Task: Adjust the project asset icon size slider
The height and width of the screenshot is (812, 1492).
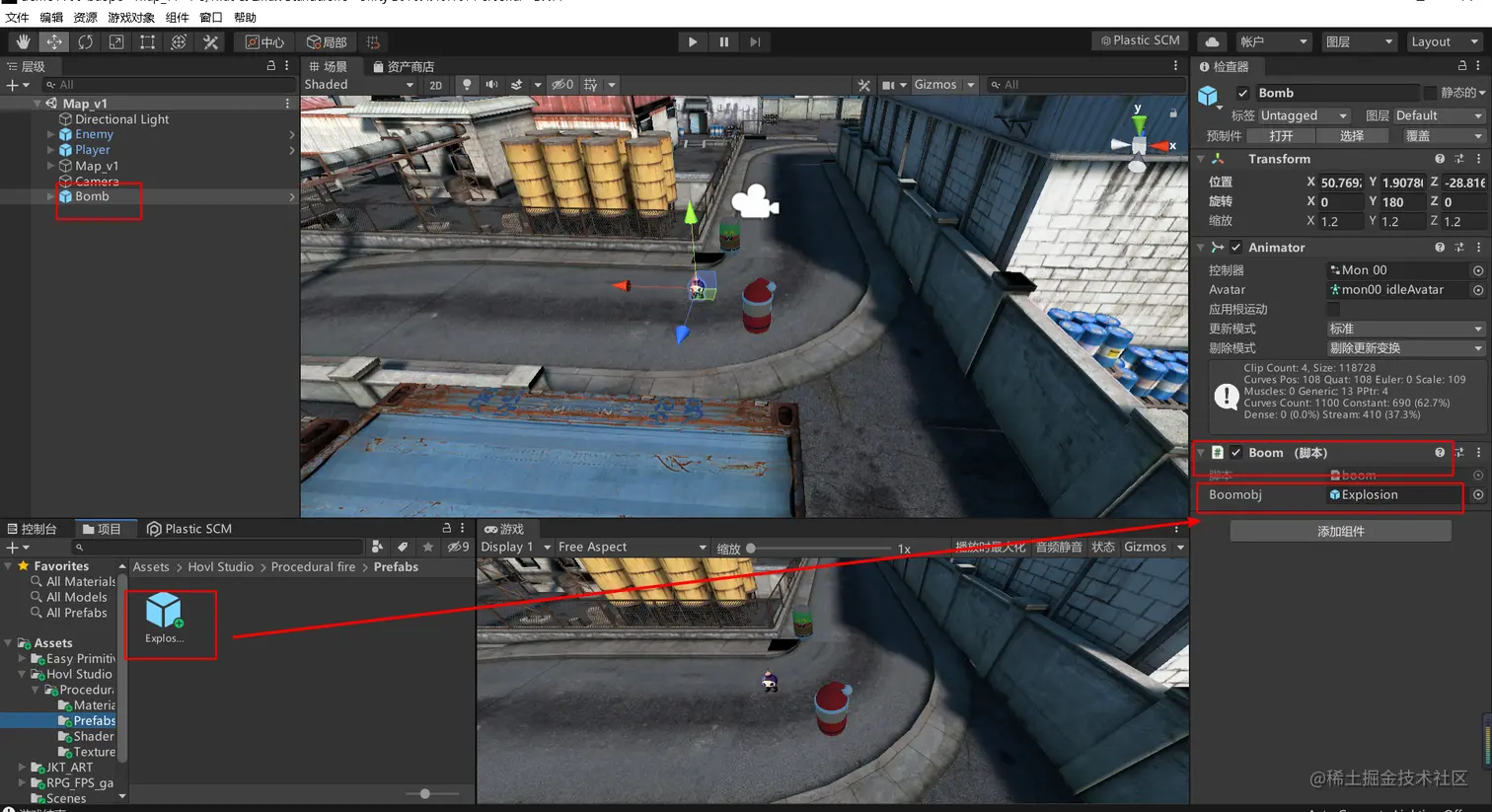Action: 432,793
